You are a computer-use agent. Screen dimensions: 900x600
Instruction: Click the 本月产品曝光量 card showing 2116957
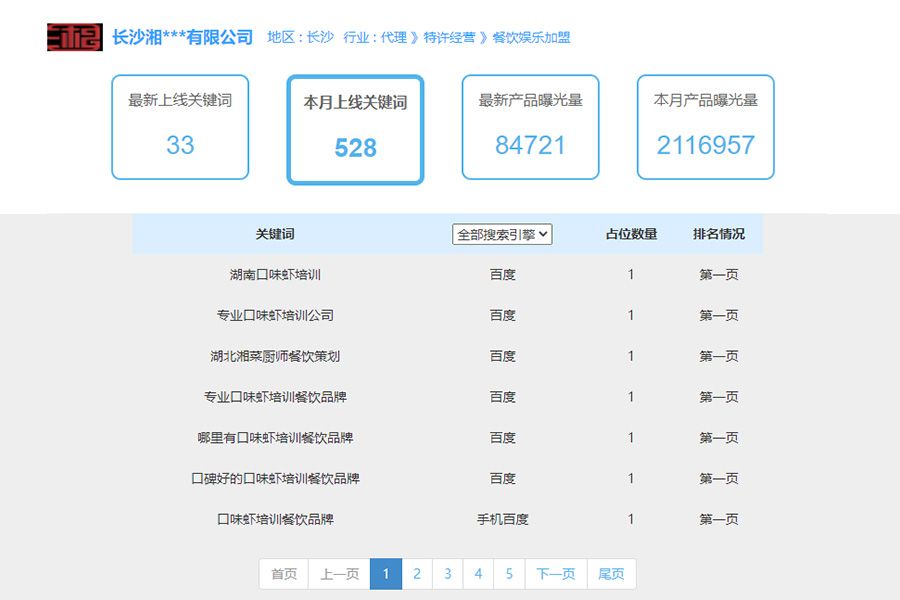coord(705,126)
